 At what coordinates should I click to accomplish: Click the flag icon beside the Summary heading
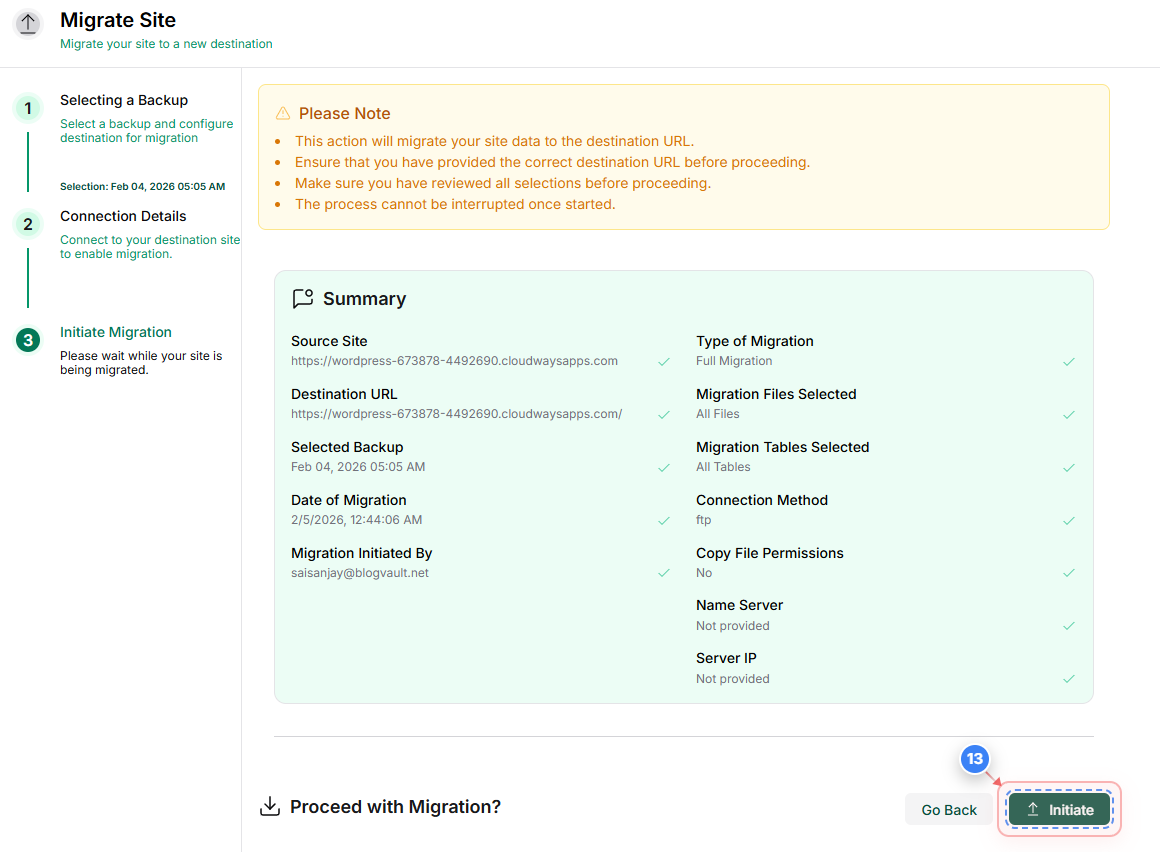(303, 298)
